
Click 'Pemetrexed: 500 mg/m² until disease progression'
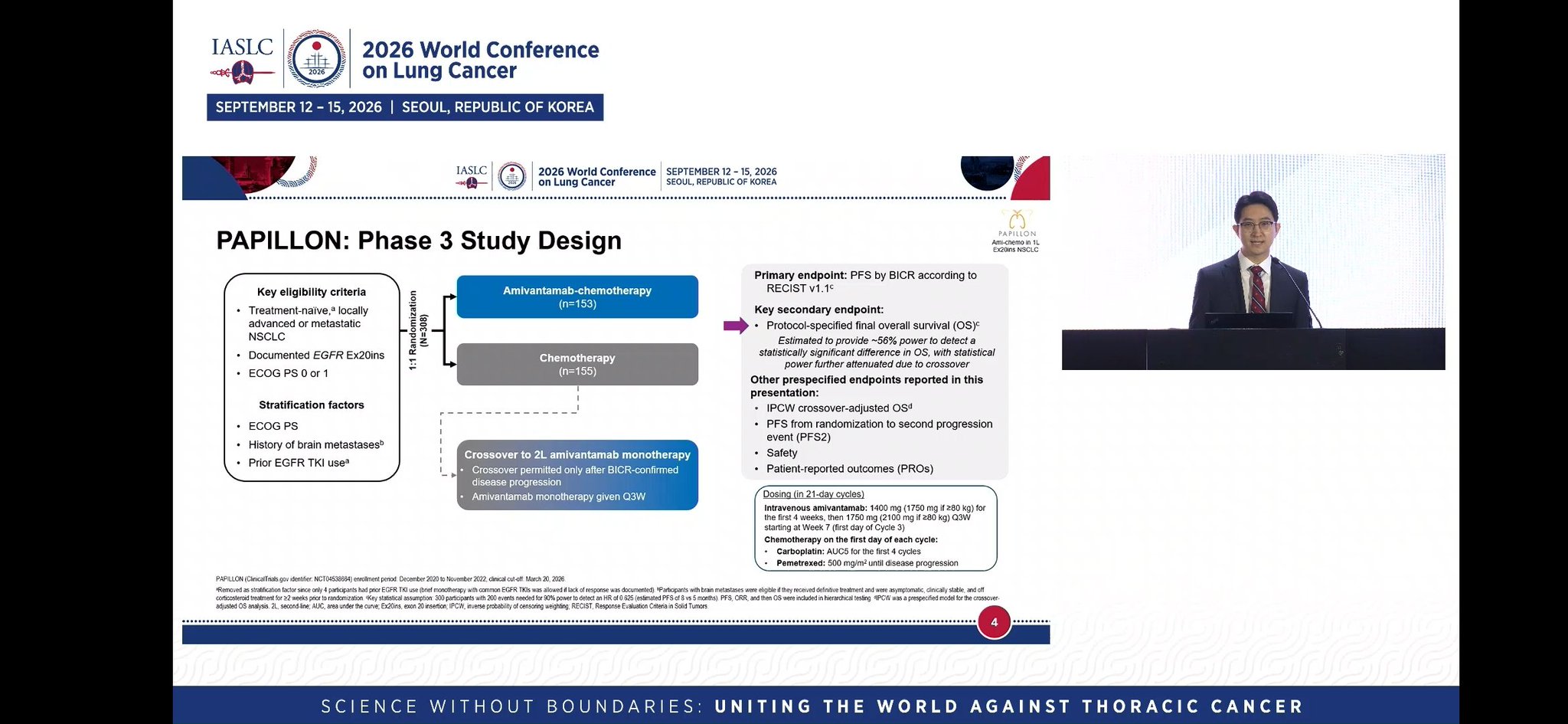click(867, 563)
